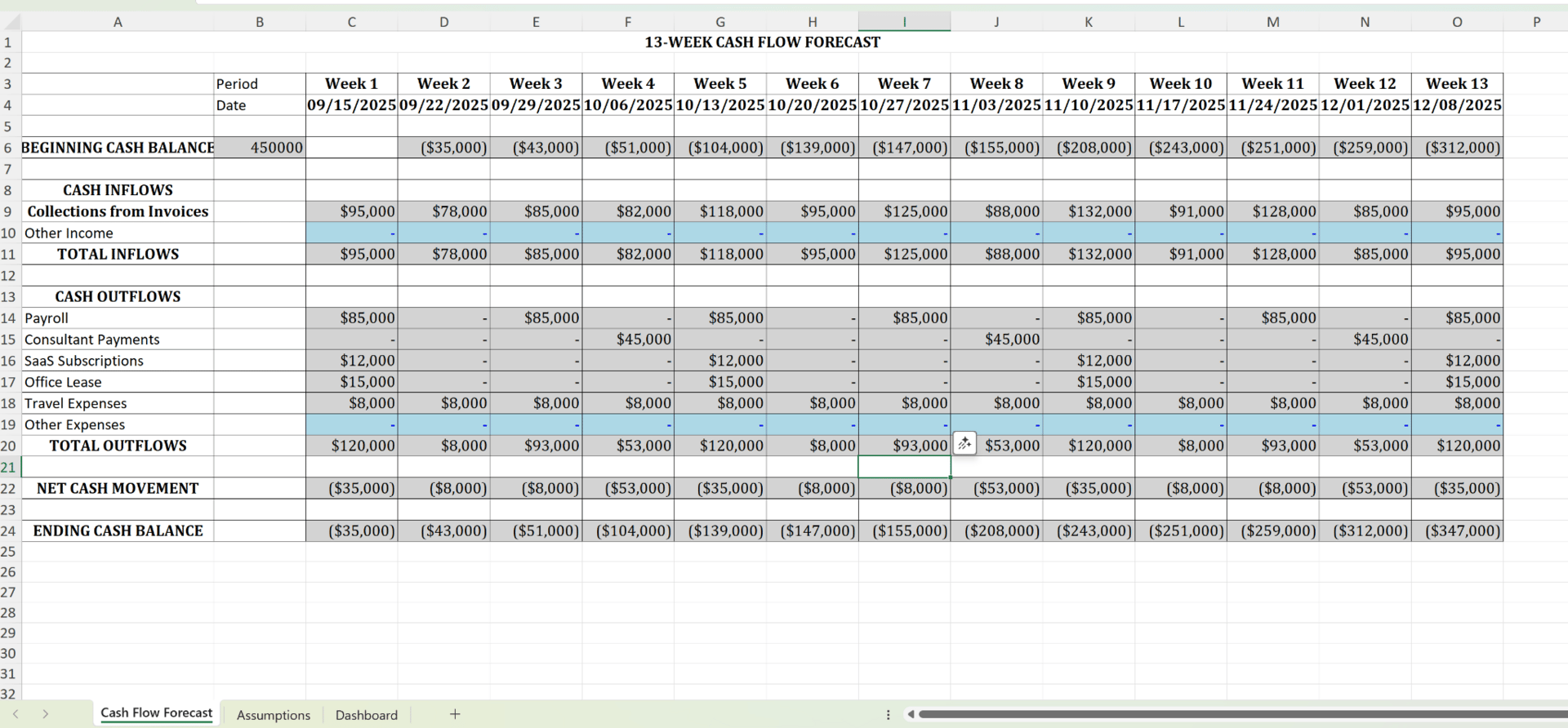
Task: Select Week 5 Ending Cash Balance ($139,000)
Action: (x=720, y=530)
